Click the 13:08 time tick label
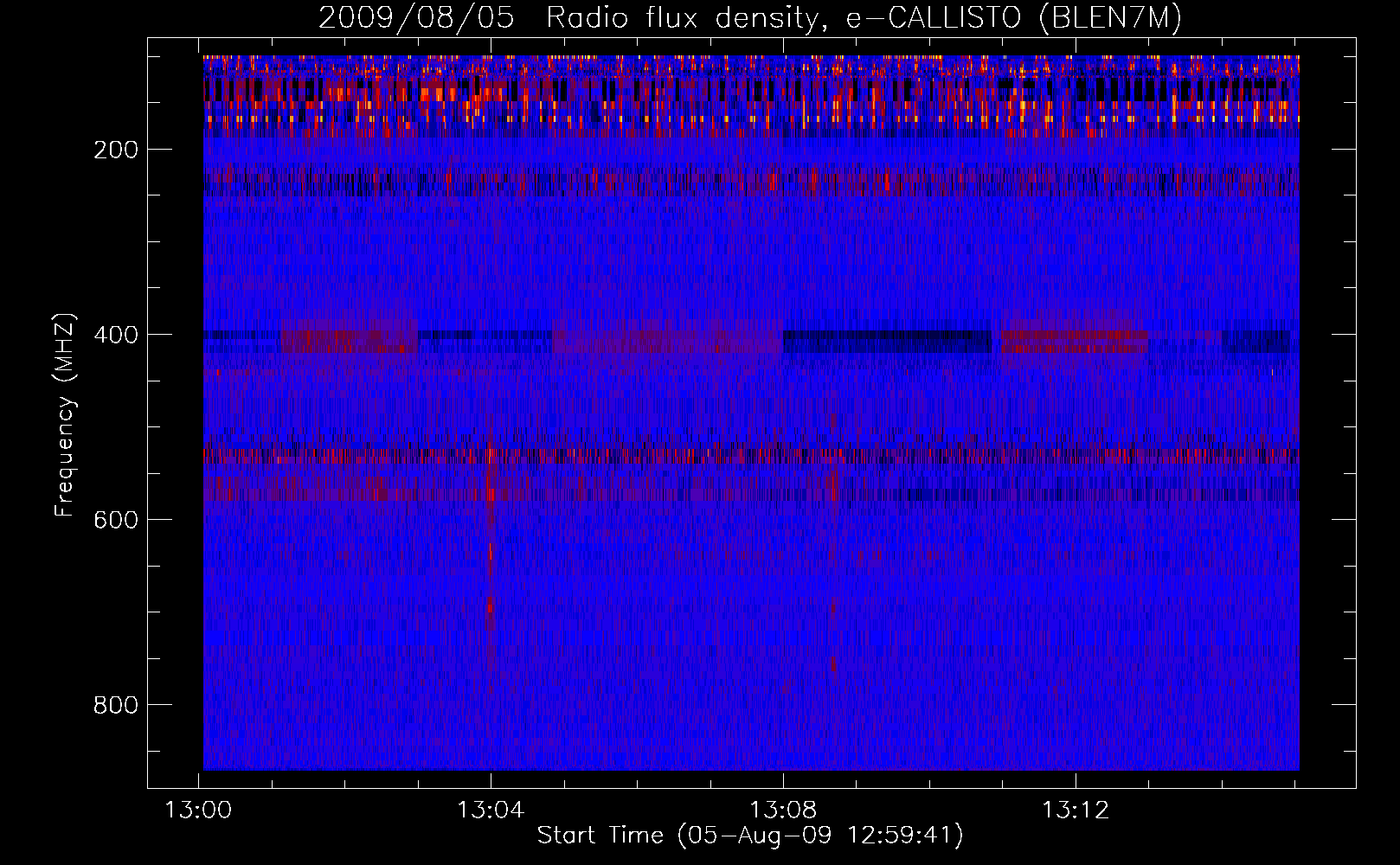This screenshot has width=1400, height=865. tap(783, 811)
